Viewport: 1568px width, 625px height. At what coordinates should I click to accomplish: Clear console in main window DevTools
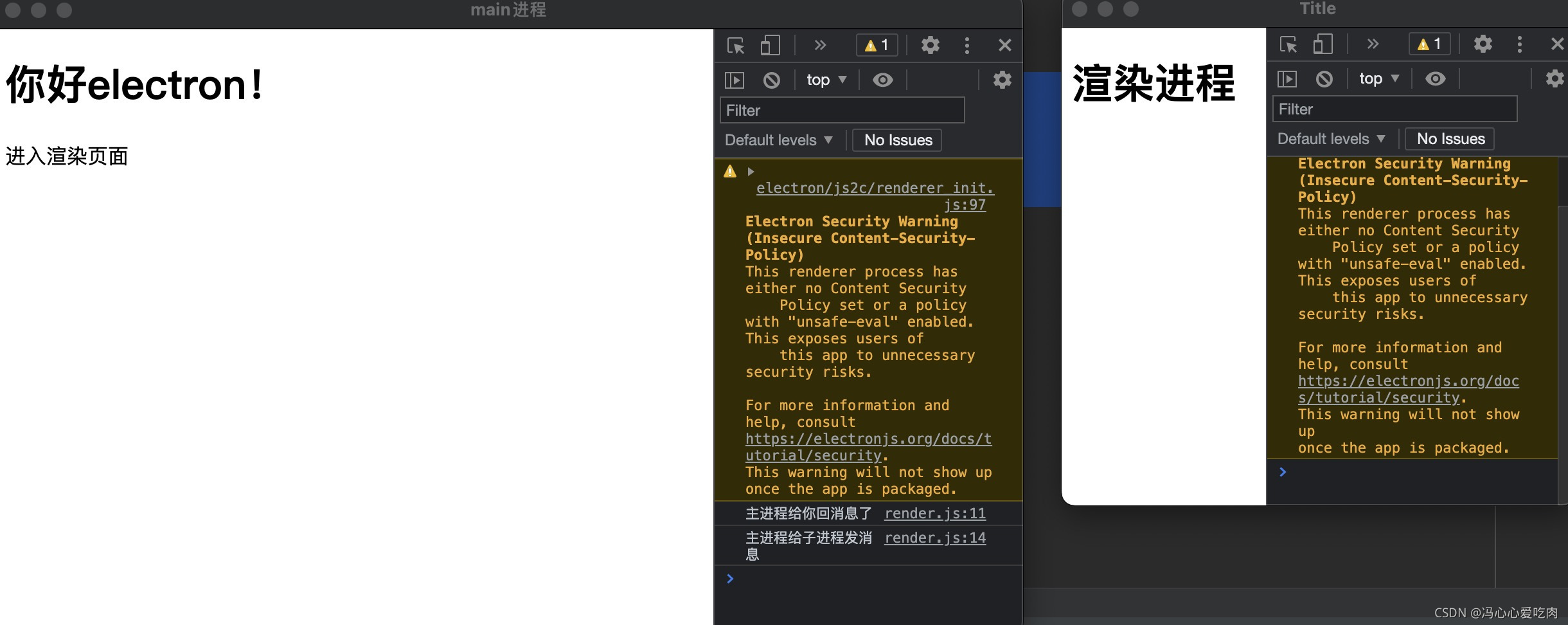click(x=772, y=80)
